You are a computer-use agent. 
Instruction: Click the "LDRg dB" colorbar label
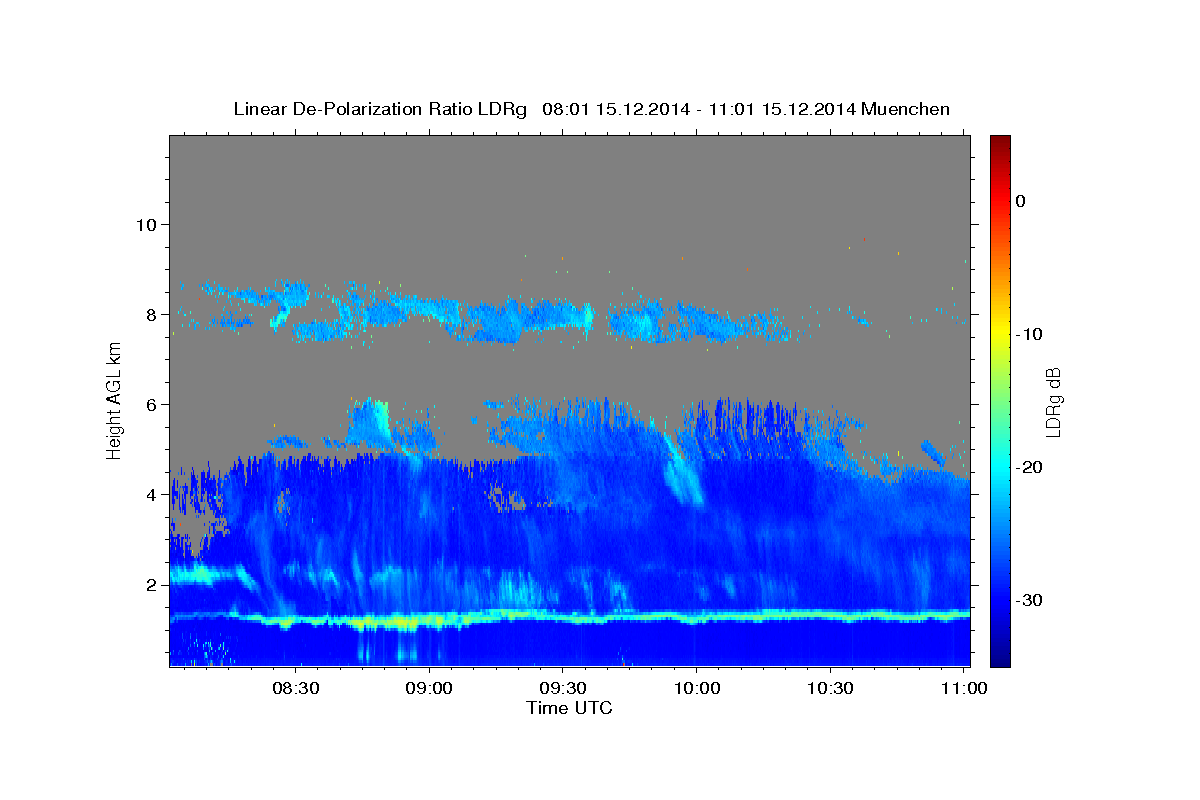[1053, 401]
